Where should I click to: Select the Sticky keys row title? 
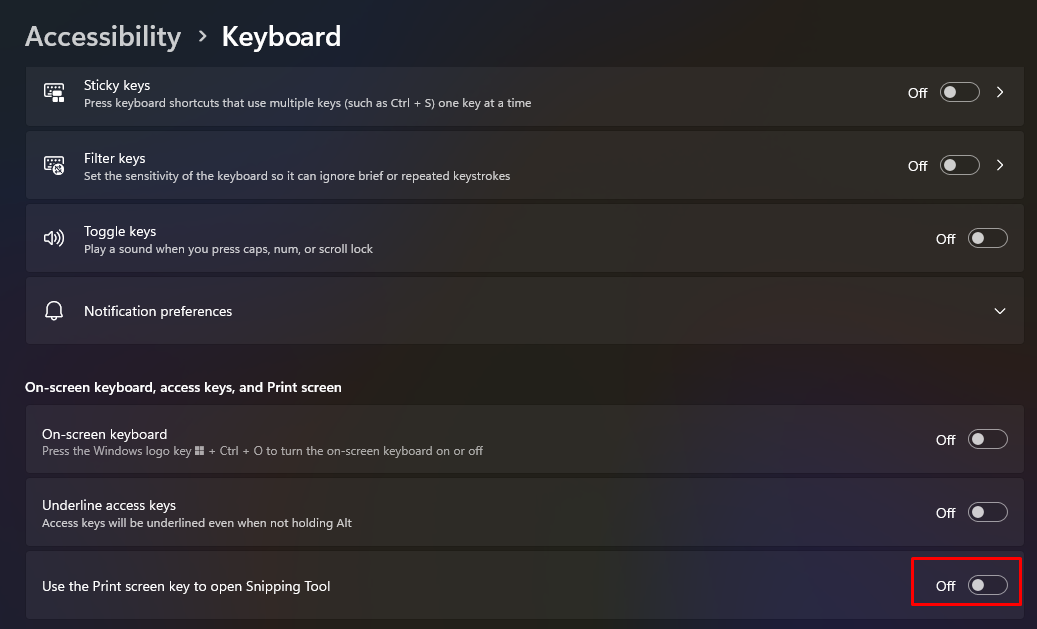click(117, 85)
